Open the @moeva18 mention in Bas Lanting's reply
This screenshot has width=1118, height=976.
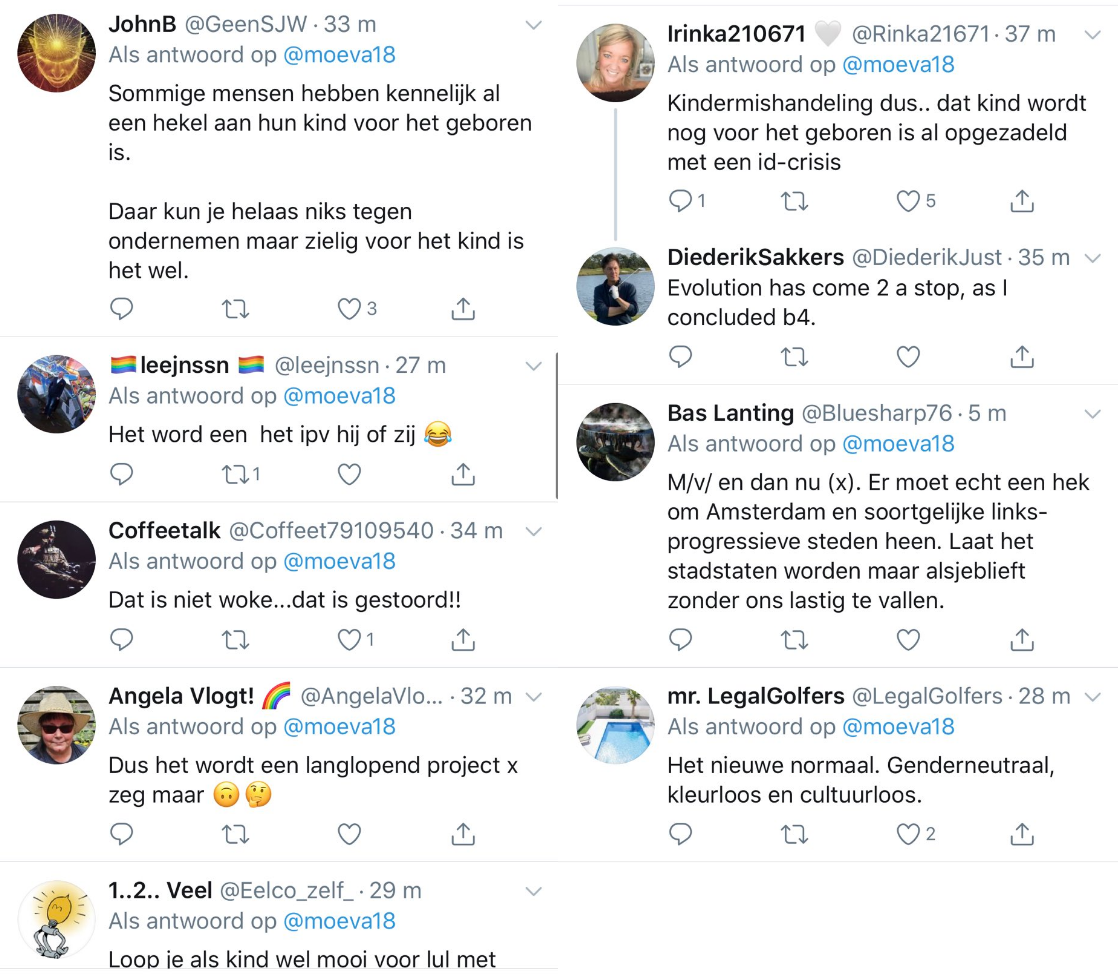tap(898, 443)
